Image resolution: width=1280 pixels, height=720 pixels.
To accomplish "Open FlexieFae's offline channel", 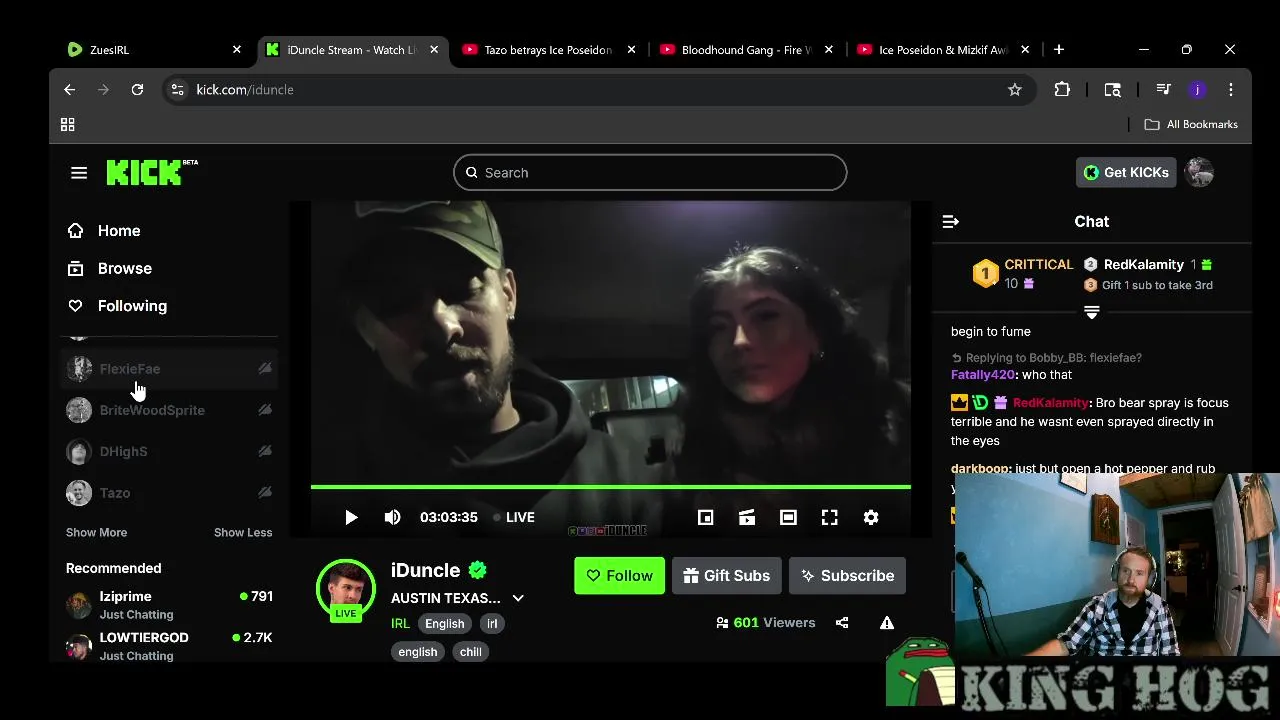I will [168, 369].
